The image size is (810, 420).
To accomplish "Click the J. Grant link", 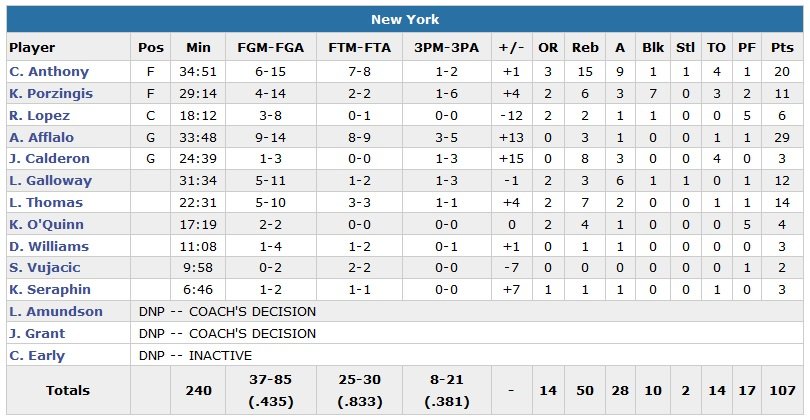I will click(x=36, y=333).
